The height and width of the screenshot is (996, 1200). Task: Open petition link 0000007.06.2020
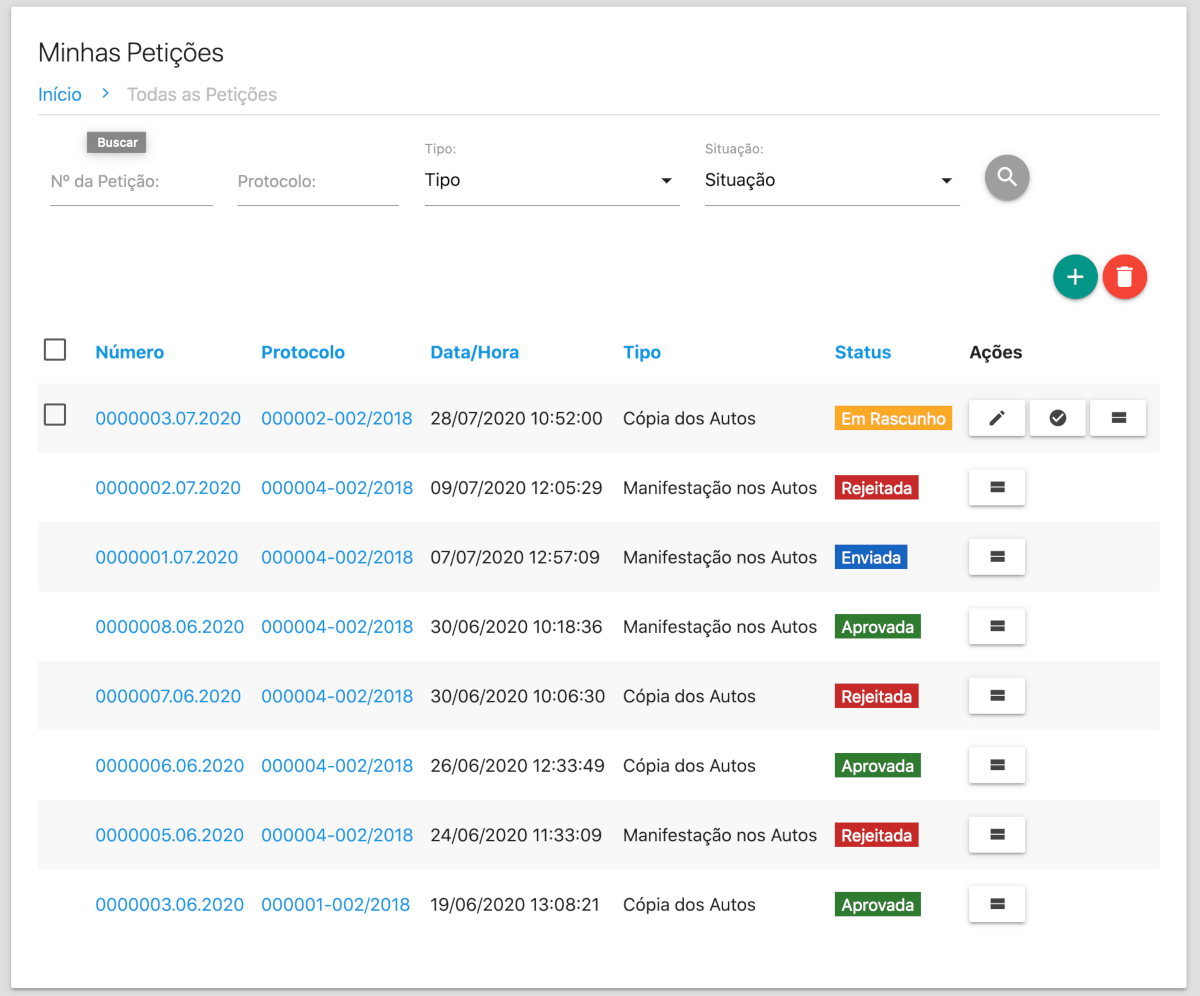[x=168, y=696]
